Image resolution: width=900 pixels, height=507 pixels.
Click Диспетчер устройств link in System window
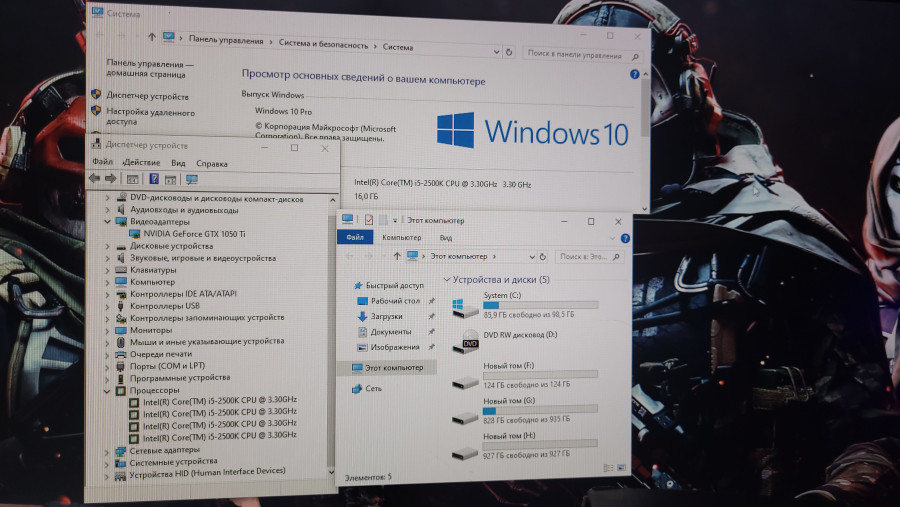pyautogui.click(x=147, y=96)
